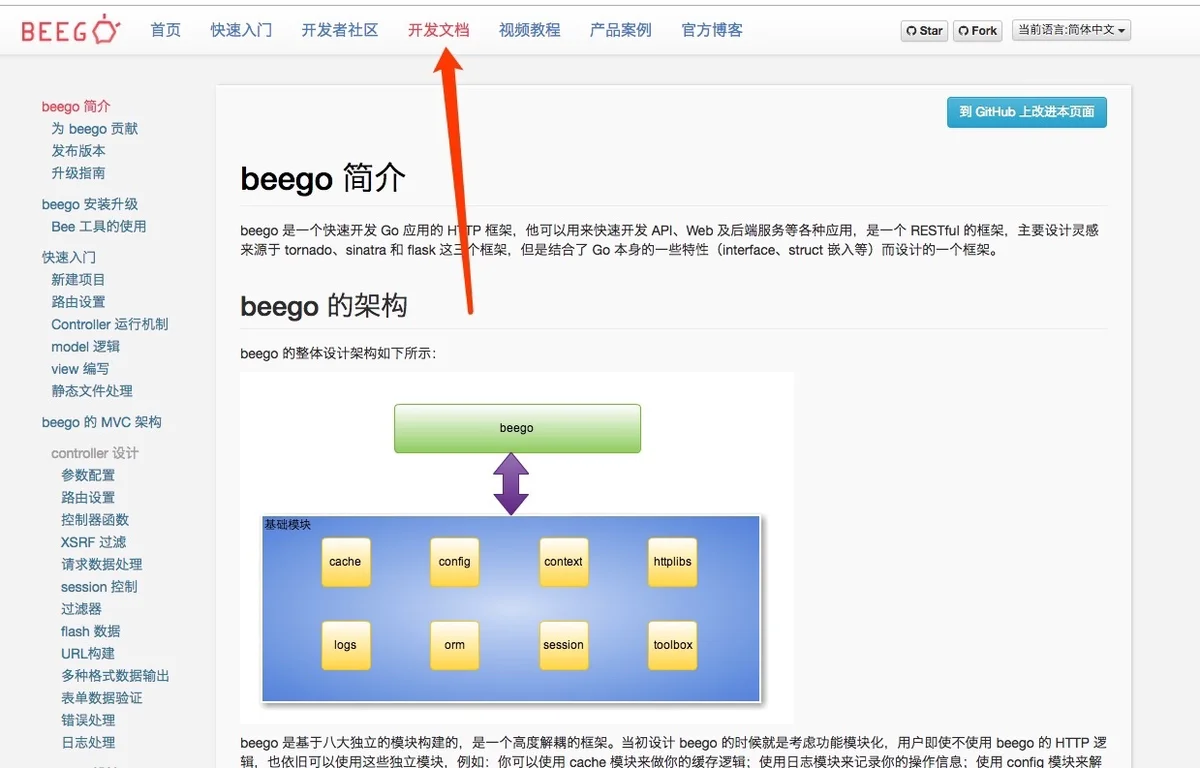Select 快速入门 section in sidebar

69,257
